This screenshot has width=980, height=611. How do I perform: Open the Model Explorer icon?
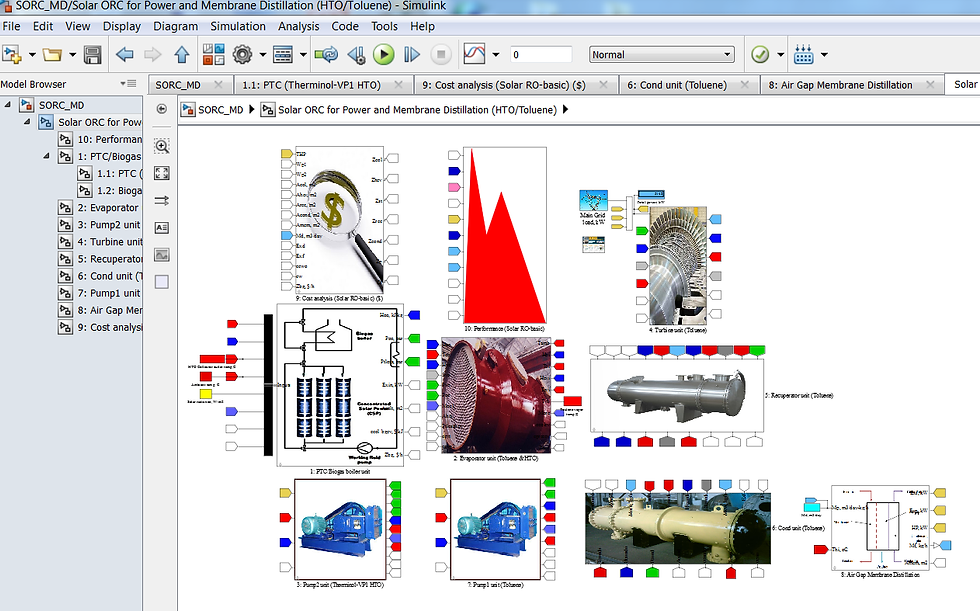click(x=283, y=55)
